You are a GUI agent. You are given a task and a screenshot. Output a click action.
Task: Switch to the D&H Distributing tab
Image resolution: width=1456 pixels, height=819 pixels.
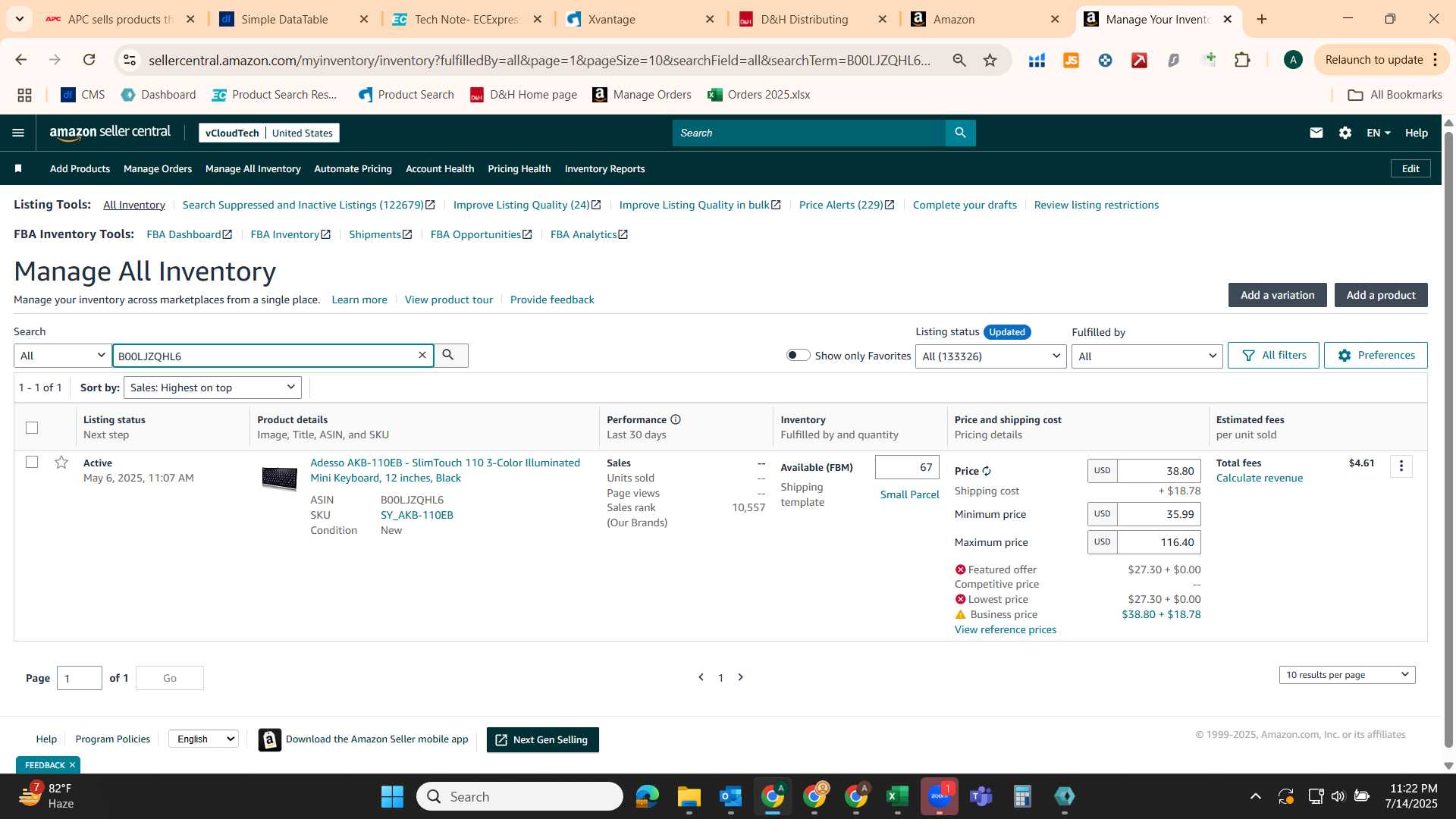tap(814, 19)
